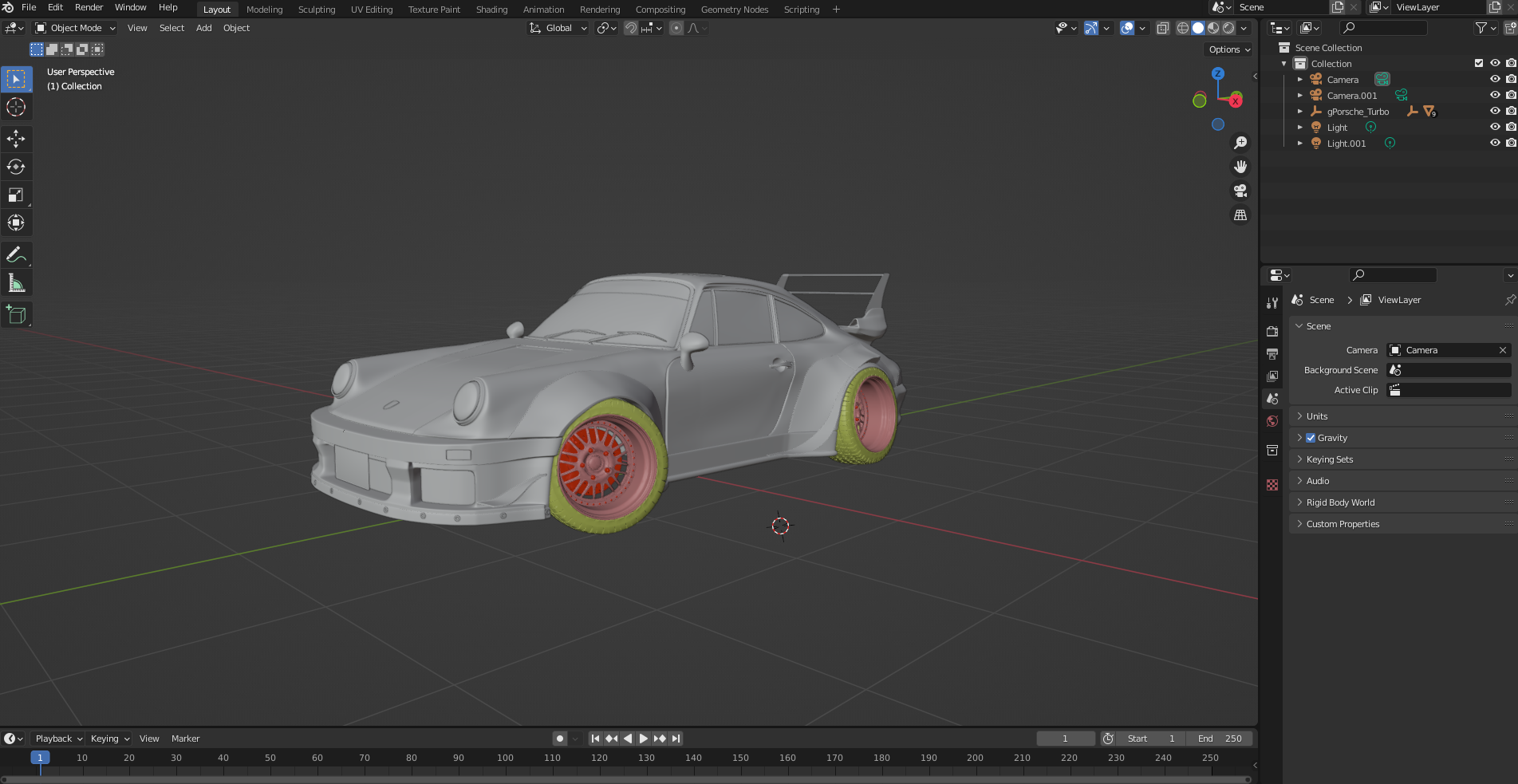Select material preview viewport shading
Screen dimensions: 1518x784
pyautogui.click(x=1213, y=28)
